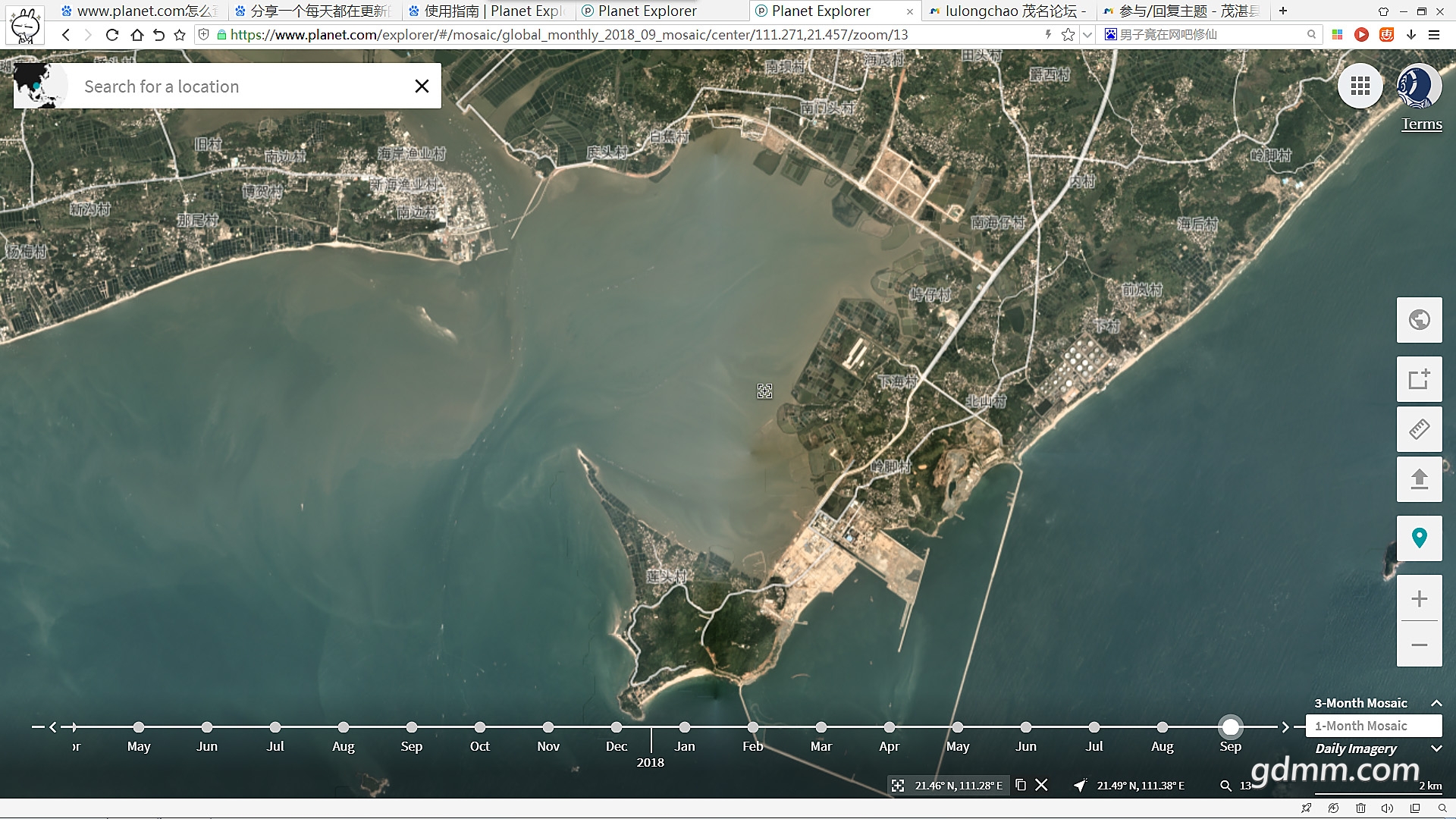Select the 1-Month Mosaic option
This screenshot has height=819, width=1456.
pyautogui.click(x=1373, y=726)
